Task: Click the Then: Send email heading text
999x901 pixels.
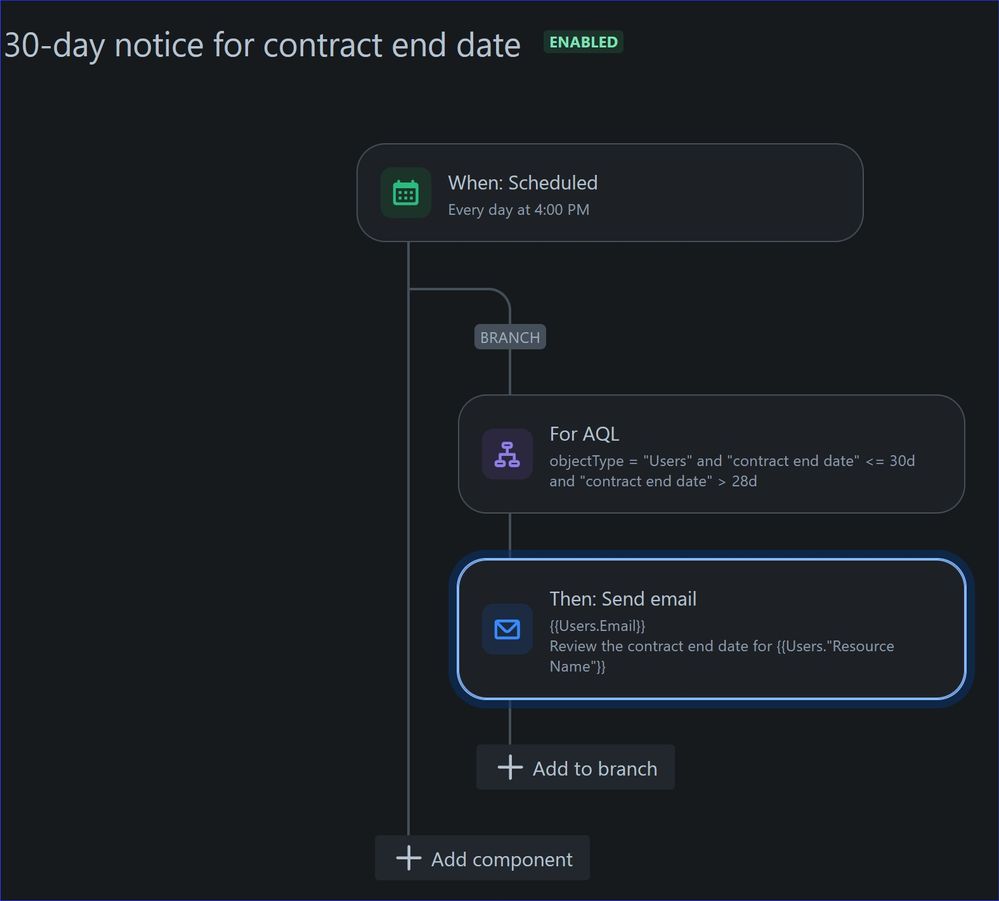Action: tap(623, 599)
